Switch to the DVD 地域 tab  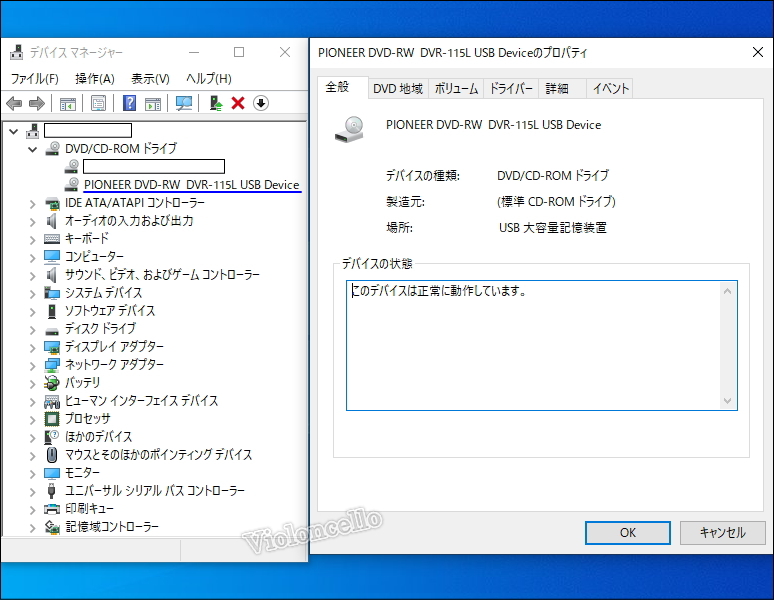pos(398,89)
